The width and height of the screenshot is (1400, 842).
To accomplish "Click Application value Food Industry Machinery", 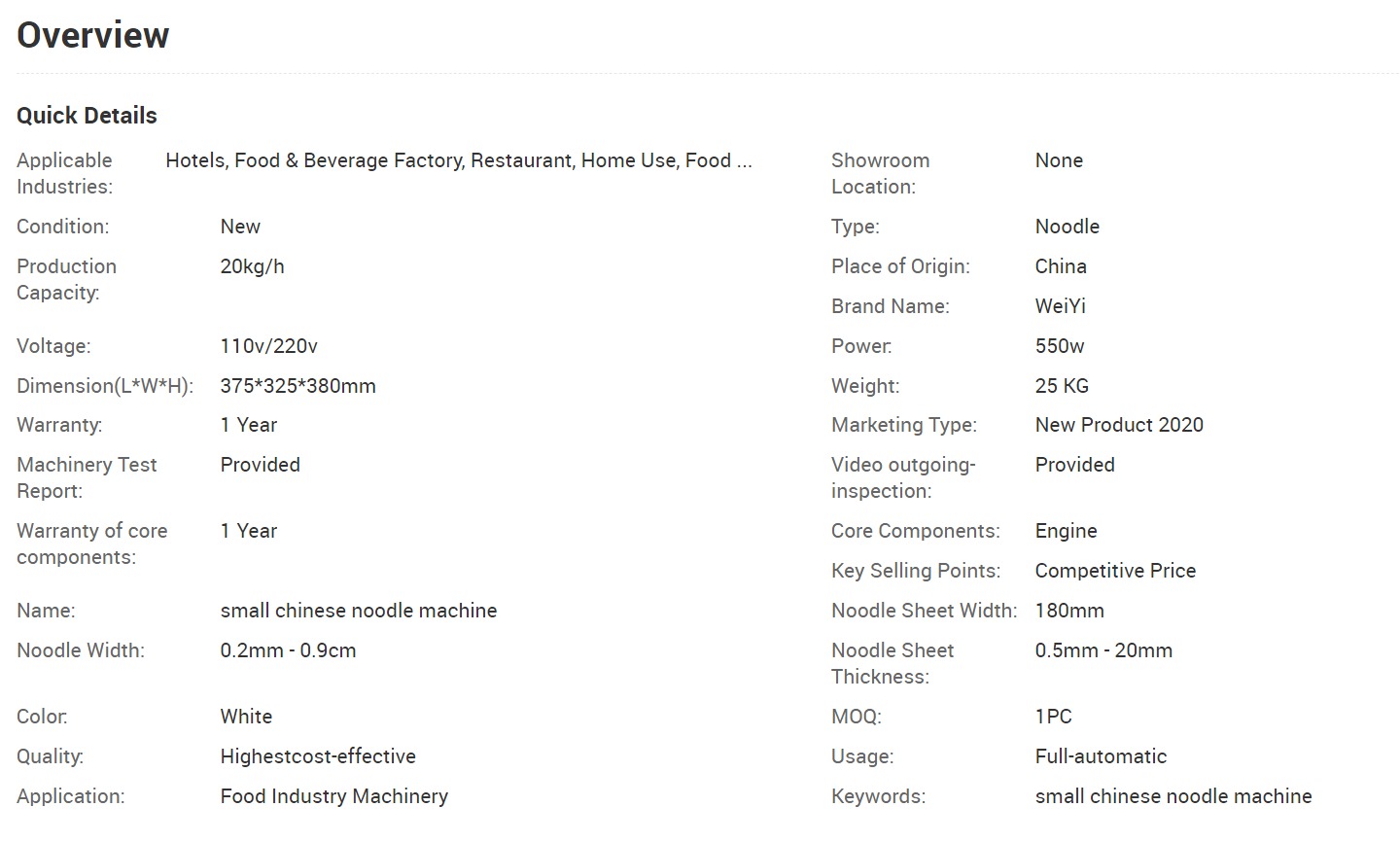I will coord(334,796).
